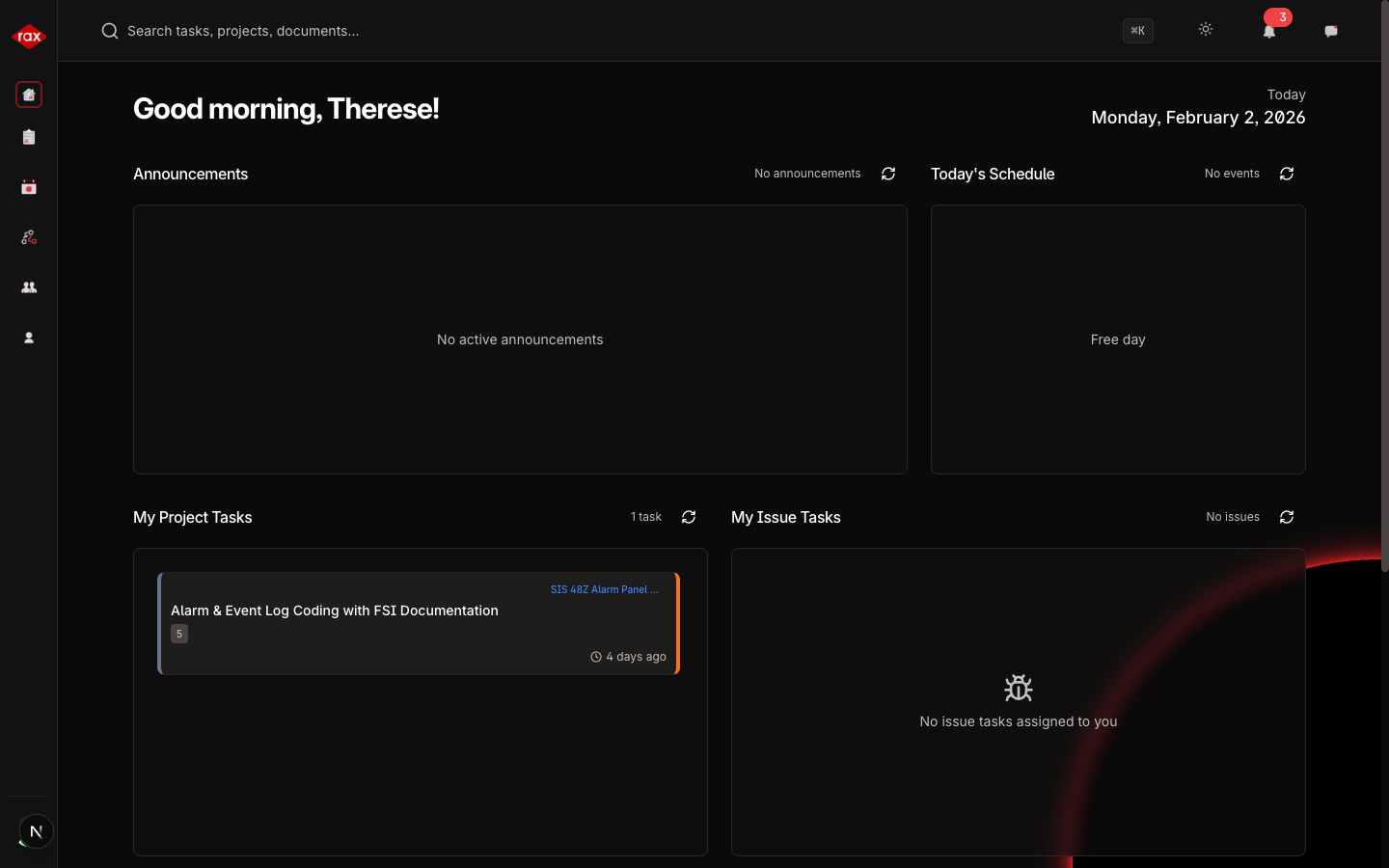This screenshot has height=868, width=1389.
Task: Open the calendar sidebar icon
Action: pyautogui.click(x=29, y=187)
